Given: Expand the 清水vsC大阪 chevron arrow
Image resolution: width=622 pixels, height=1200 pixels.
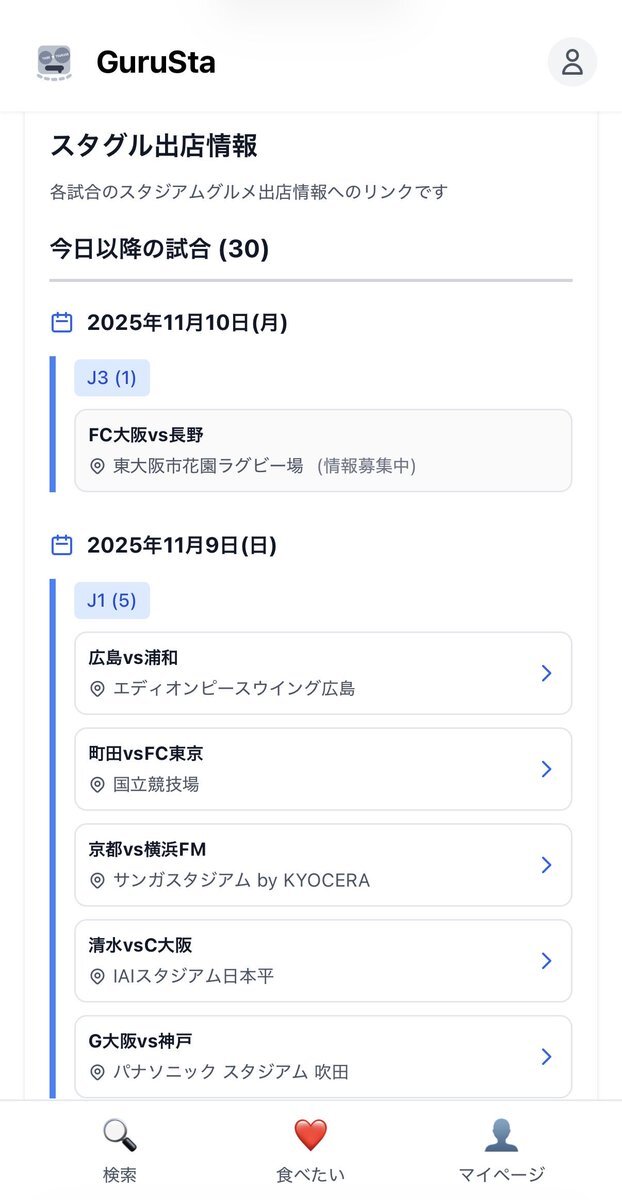Looking at the screenshot, I should pos(546,961).
